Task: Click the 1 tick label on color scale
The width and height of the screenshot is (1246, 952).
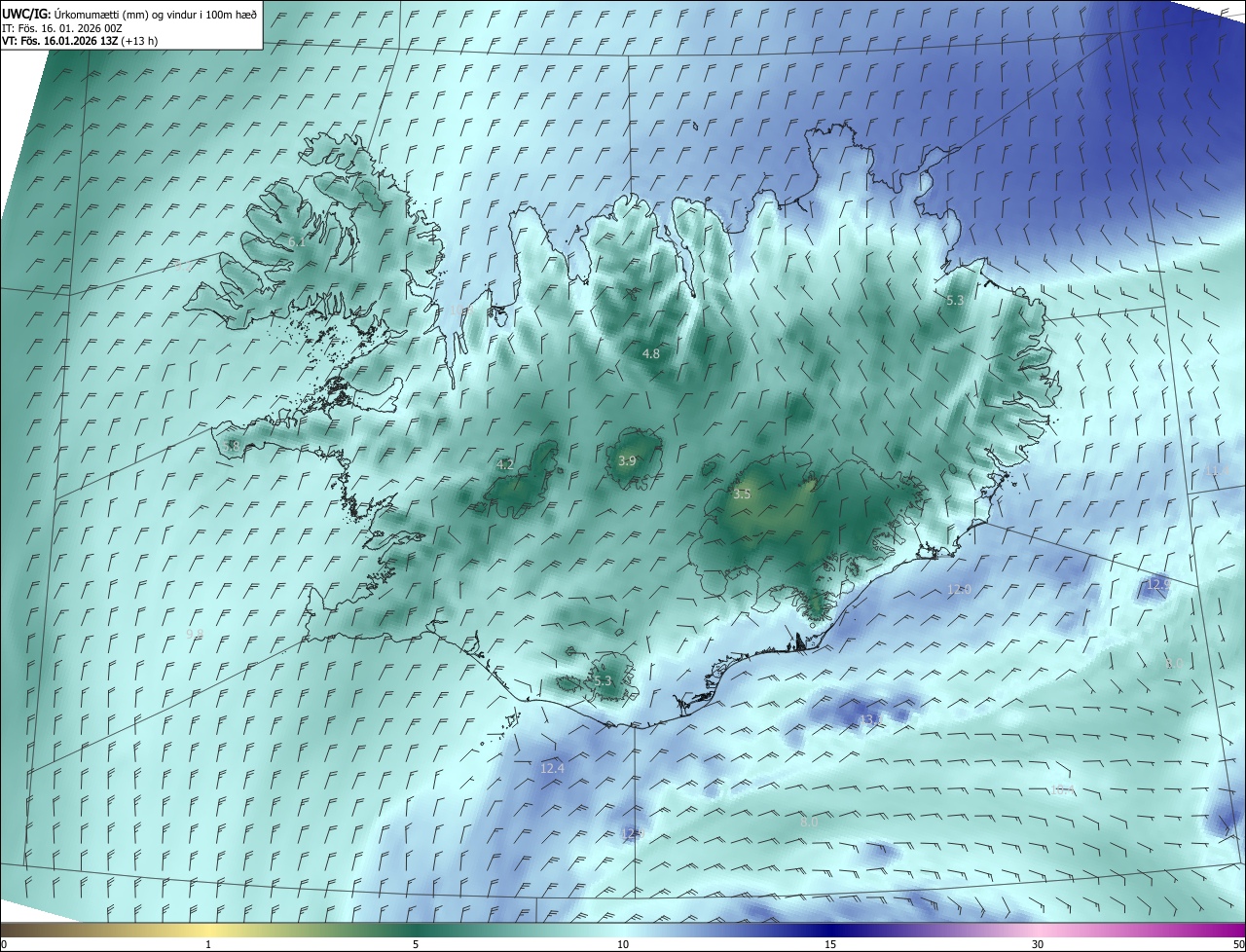Action: pos(208,944)
